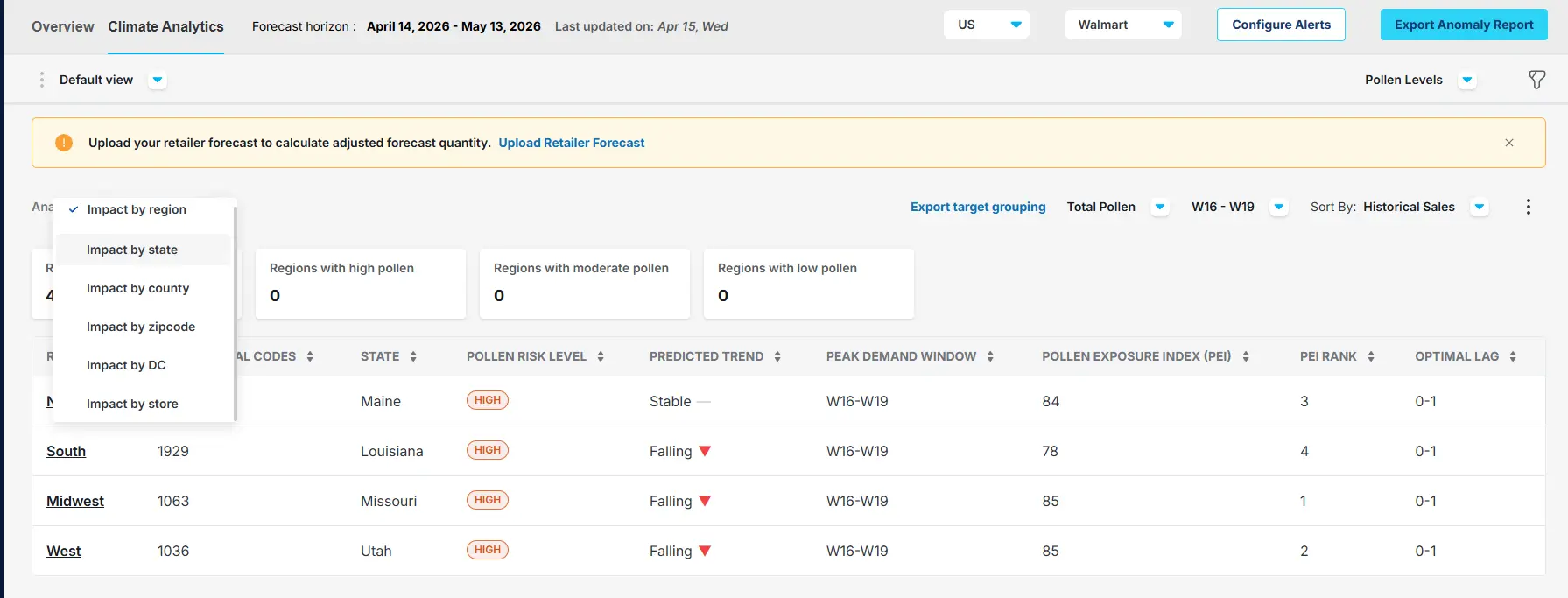
Task: Click the Regions with low pollen card
Action: pos(809,284)
